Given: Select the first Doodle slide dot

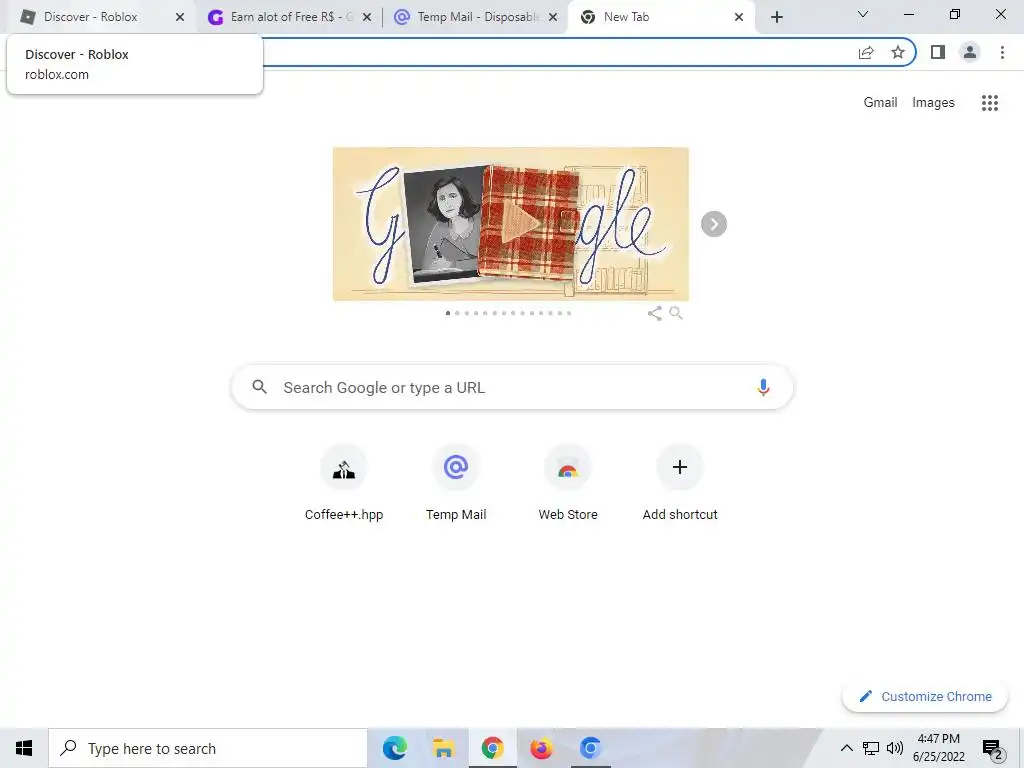Looking at the screenshot, I should (x=447, y=313).
